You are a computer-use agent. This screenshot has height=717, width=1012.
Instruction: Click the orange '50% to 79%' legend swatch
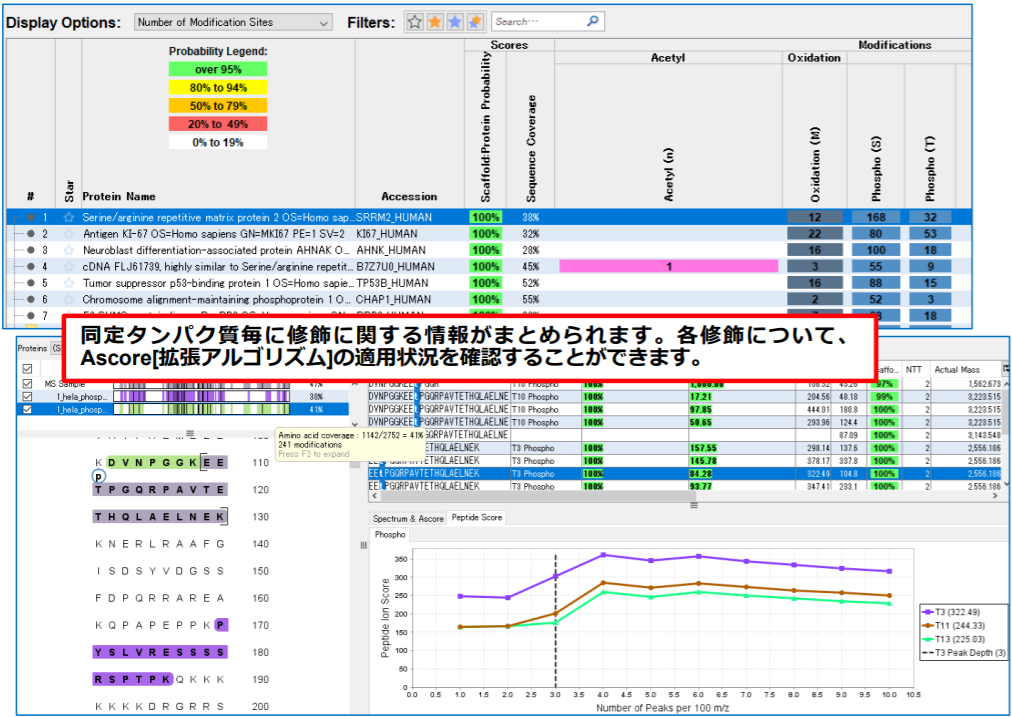pyautogui.click(x=218, y=106)
